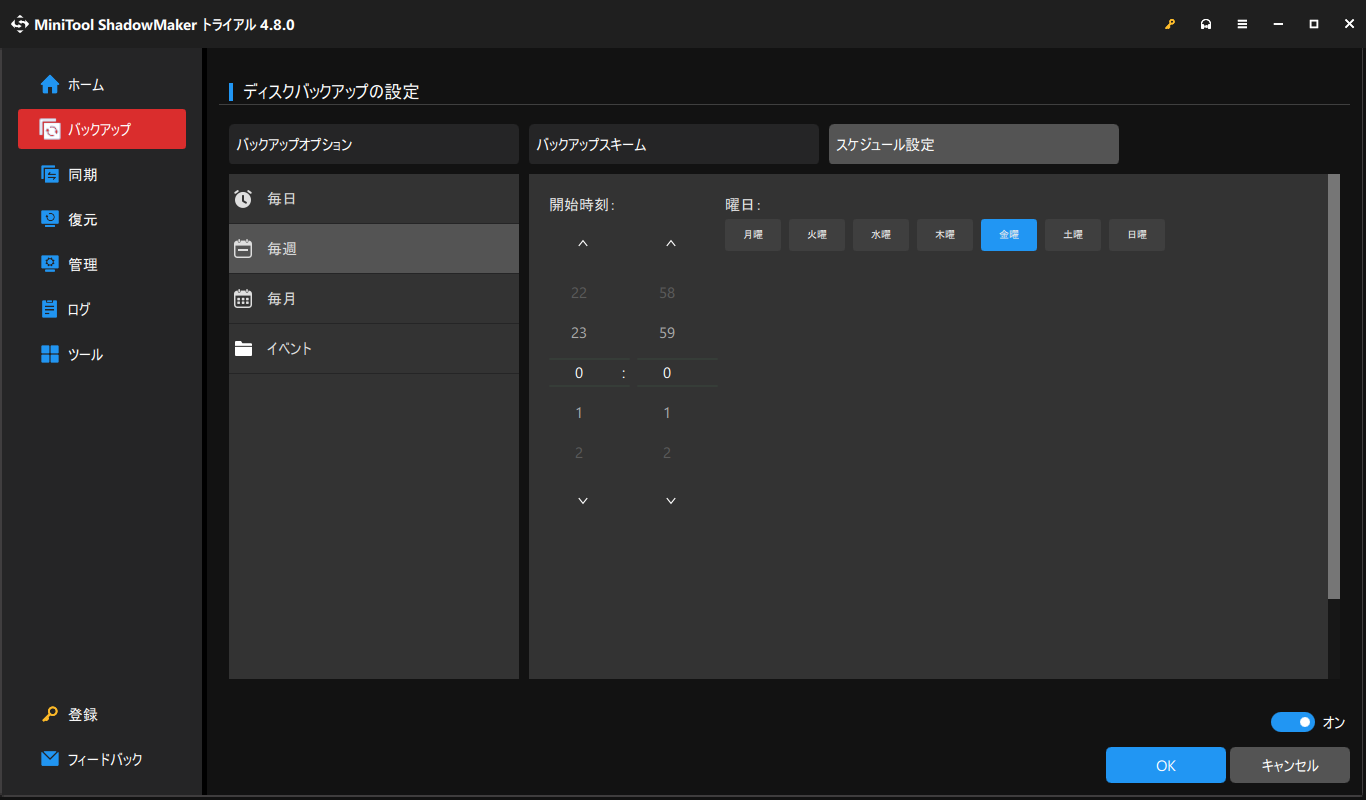Toggle Sunday (日曜) day button
This screenshot has height=800, width=1366.
point(1137,235)
